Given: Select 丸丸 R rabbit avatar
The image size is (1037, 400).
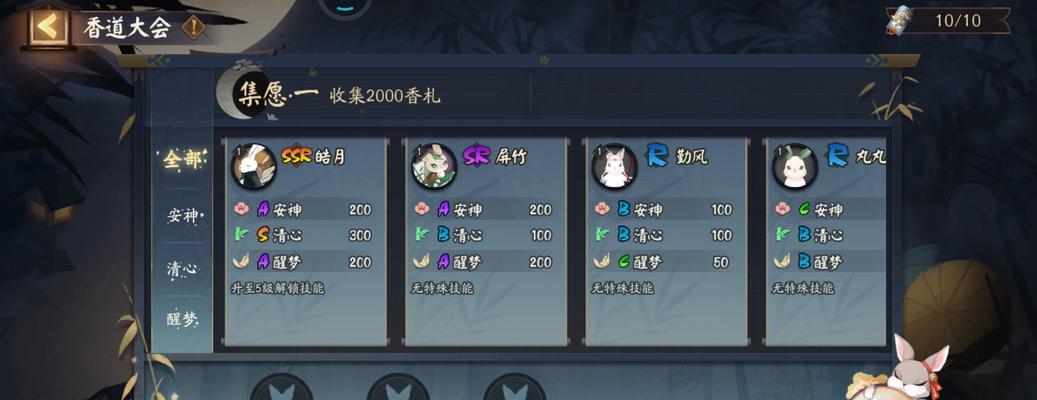Looking at the screenshot, I should point(795,166).
